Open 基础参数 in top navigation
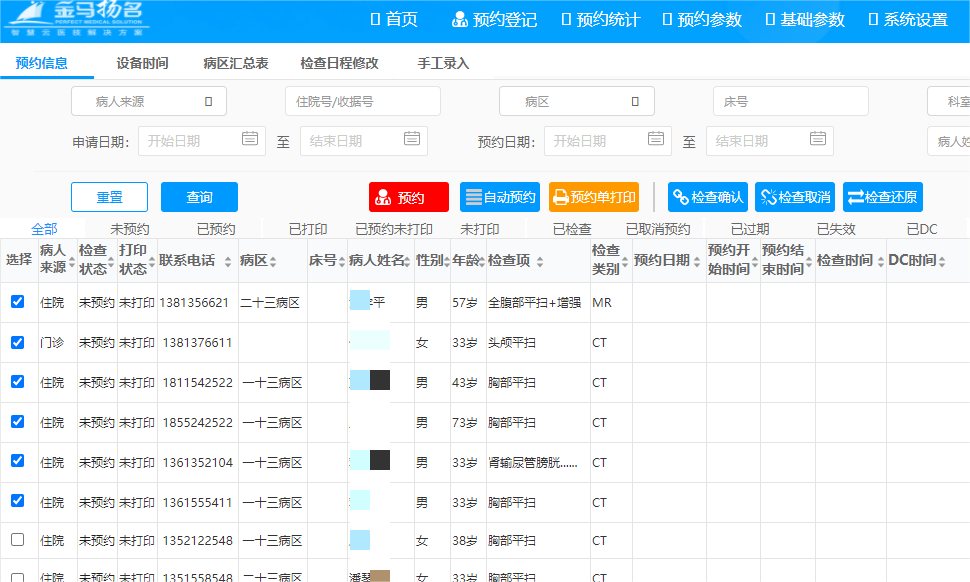The width and height of the screenshot is (970, 582). [x=805, y=20]
